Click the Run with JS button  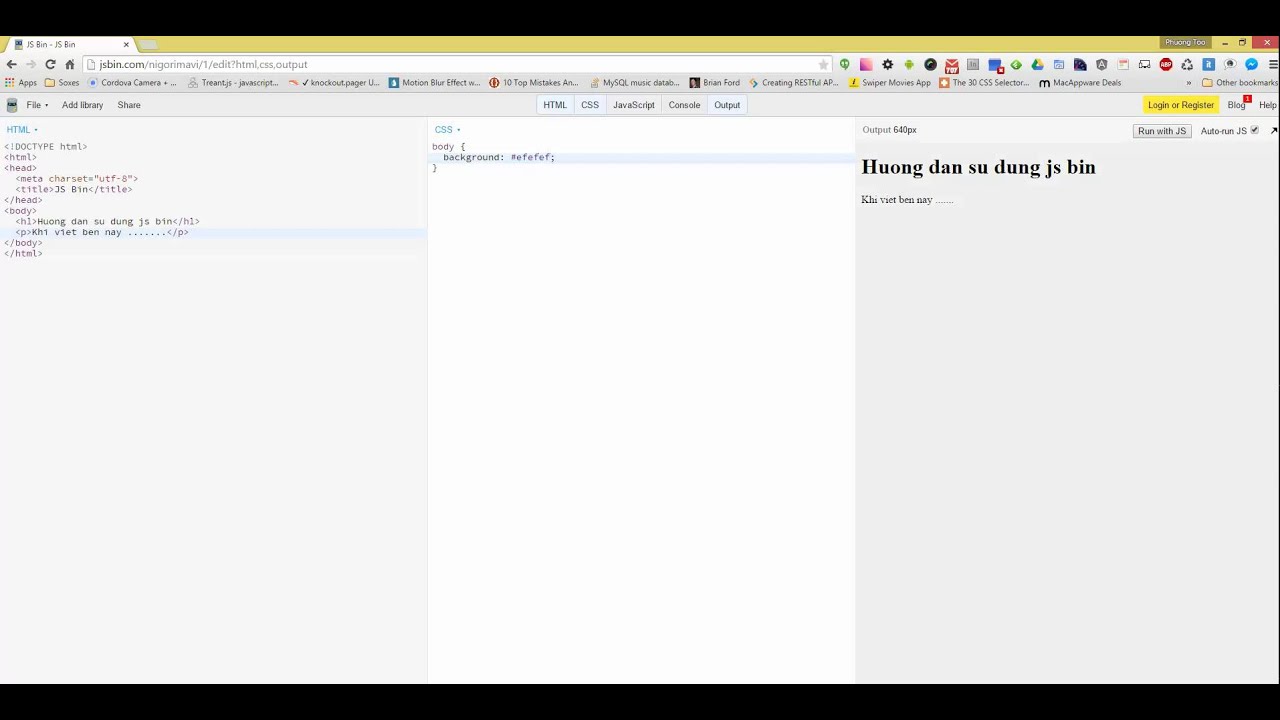pyautogui.click(x=1161, y=131)
